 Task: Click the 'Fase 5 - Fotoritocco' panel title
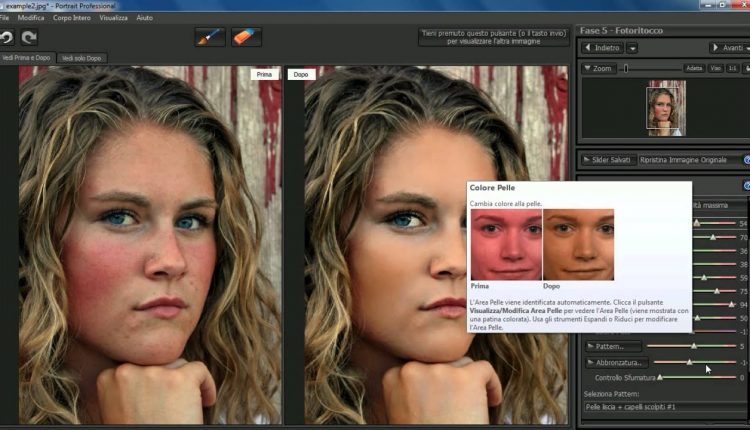[621, 31]
